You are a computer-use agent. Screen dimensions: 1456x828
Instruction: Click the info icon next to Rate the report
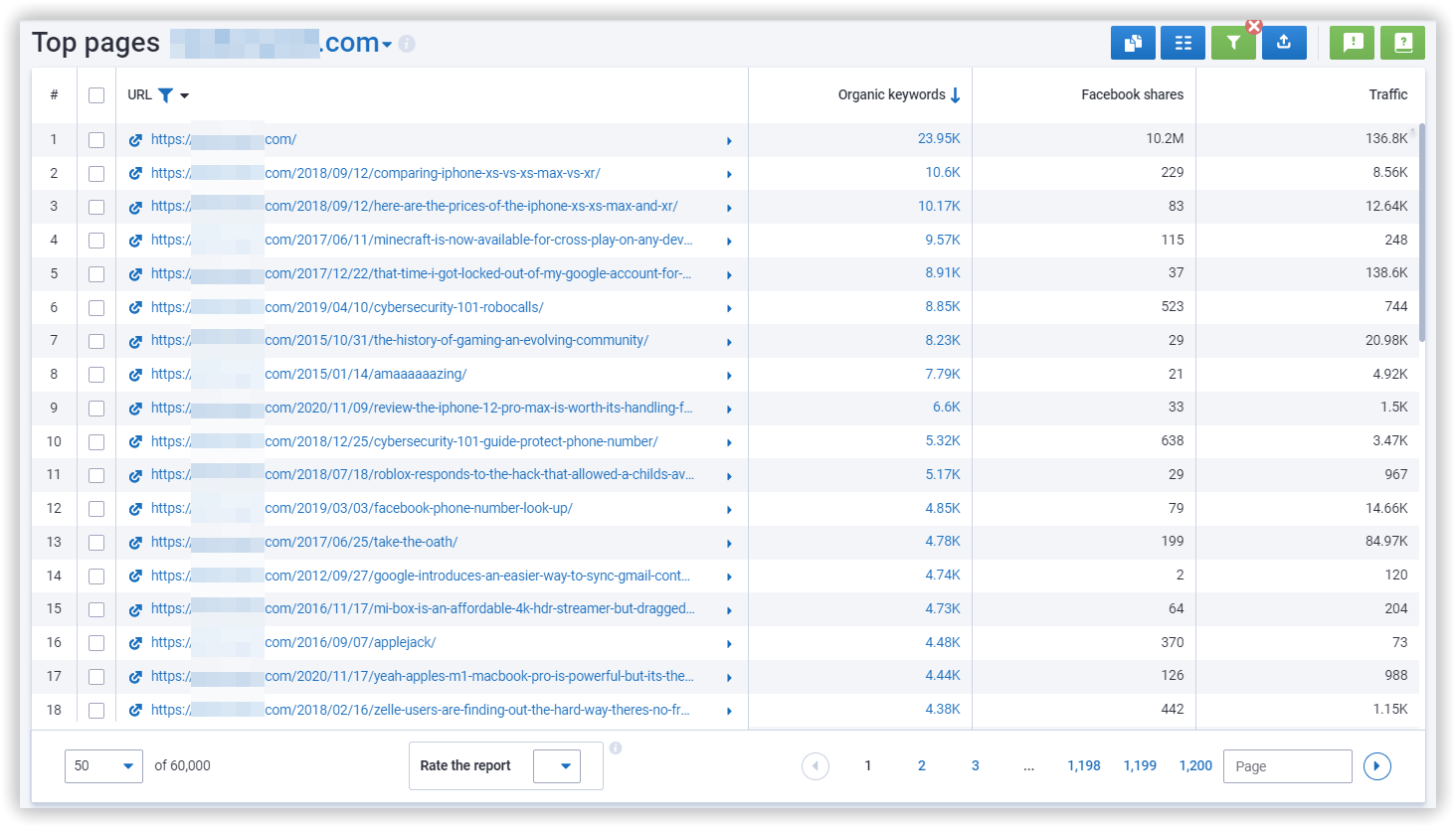coord(615,748)
